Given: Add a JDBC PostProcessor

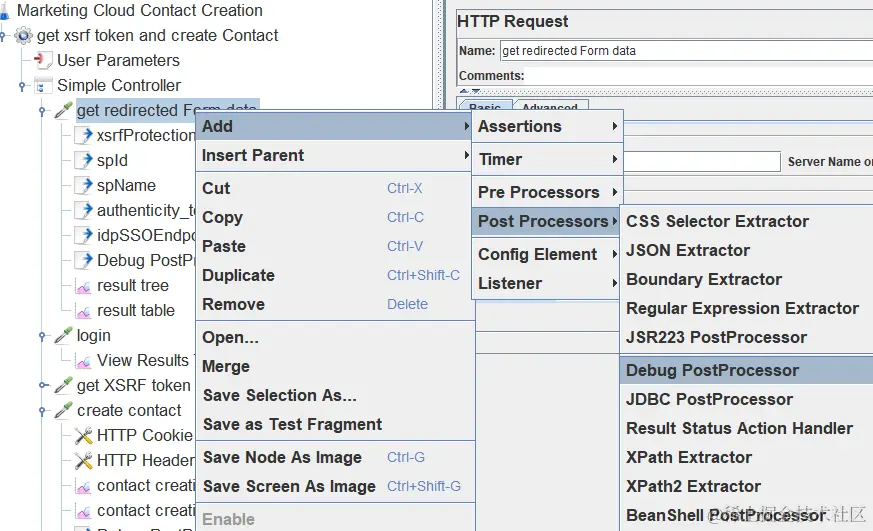Looking at the screenshot, I should click(747, 399).
